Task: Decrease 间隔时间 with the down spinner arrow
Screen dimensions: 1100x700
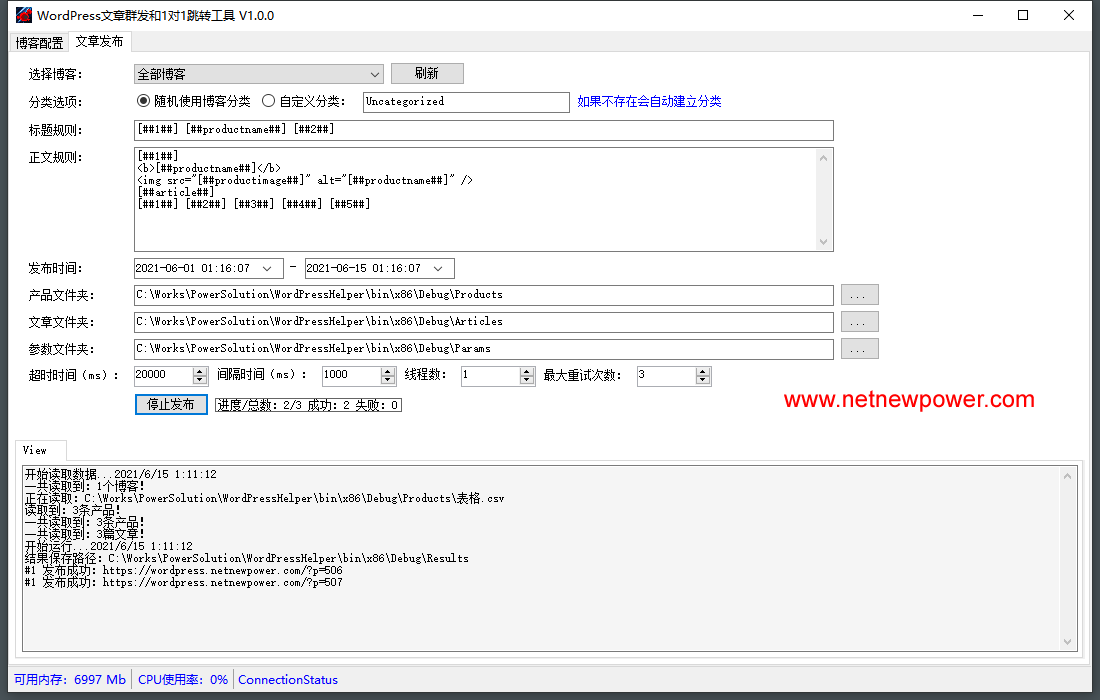Action: [x=388, y=380]
